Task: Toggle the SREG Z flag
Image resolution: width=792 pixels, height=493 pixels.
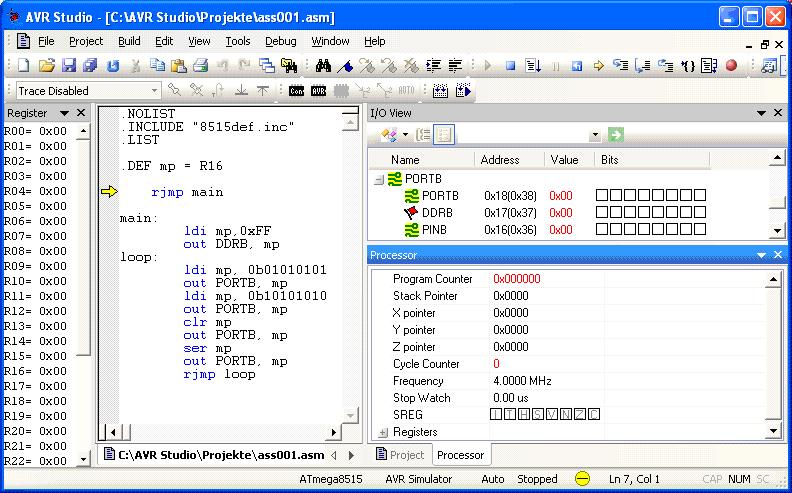Action: [x=580, y=415]
